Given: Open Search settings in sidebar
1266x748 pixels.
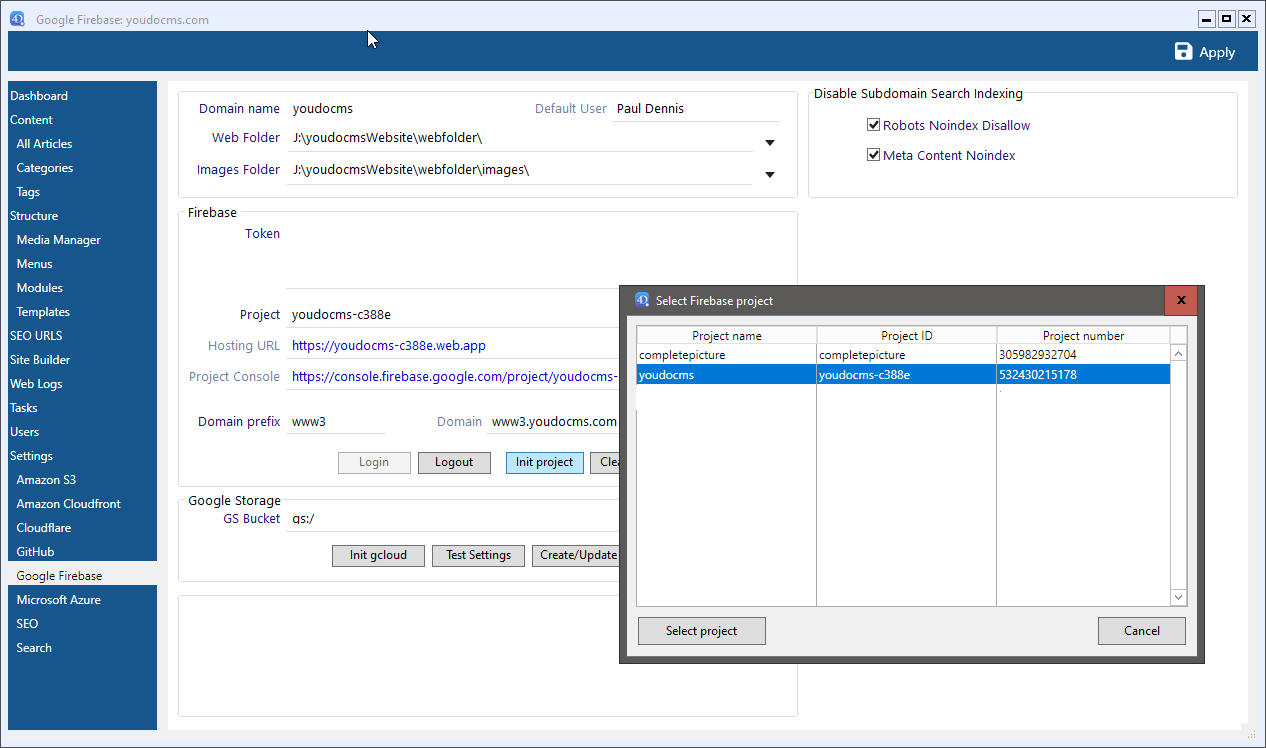Looking at the screenshot, I should click(x=34, y=648).
